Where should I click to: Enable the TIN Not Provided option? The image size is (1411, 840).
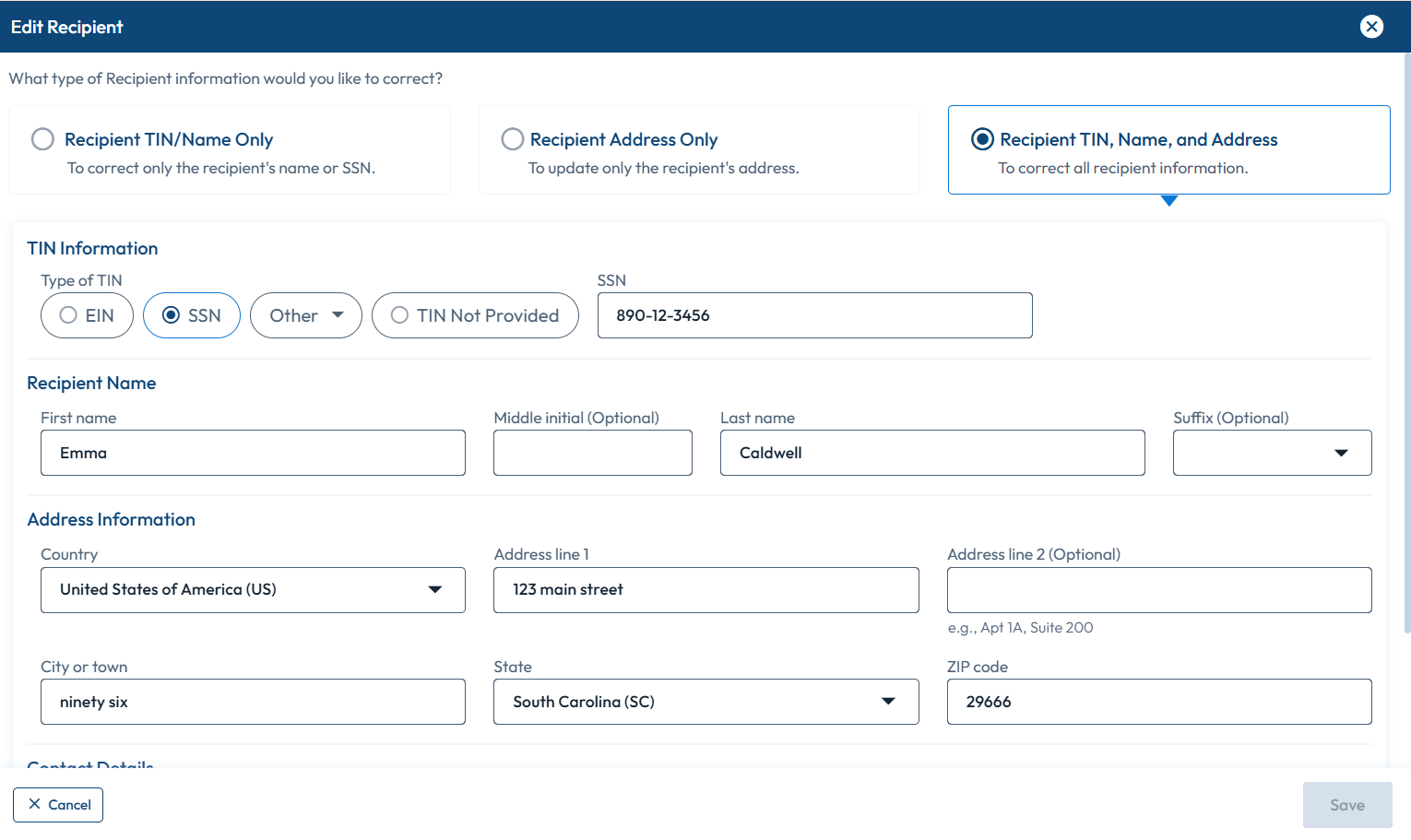point(398,315)
